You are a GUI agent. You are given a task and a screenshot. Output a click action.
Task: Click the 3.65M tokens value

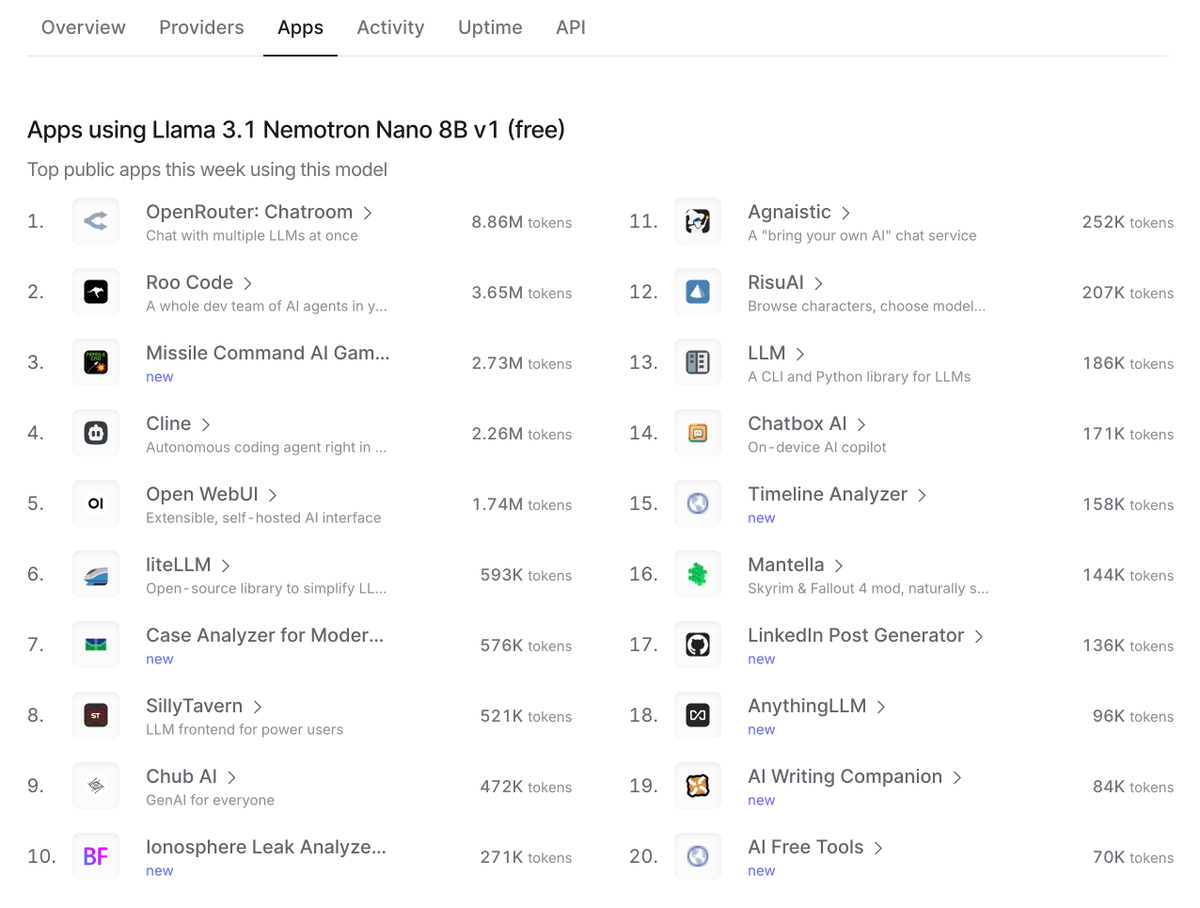(522, 292)
